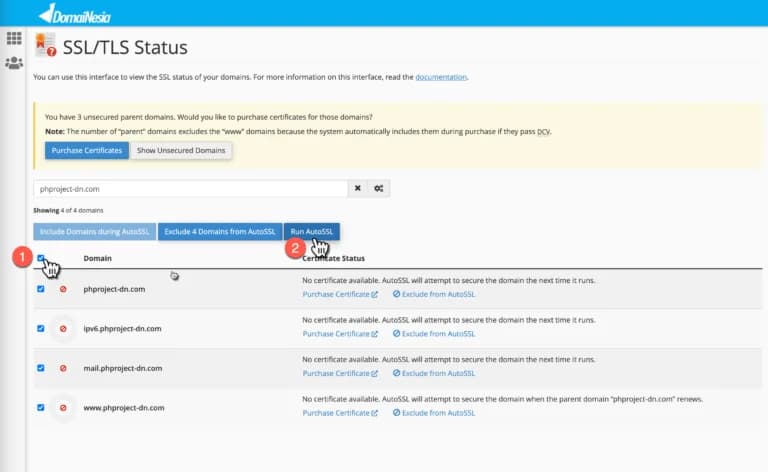Screen dimensions: 768x472
Task: Click Show Unsecured Domains button
Action: point(182,150)
